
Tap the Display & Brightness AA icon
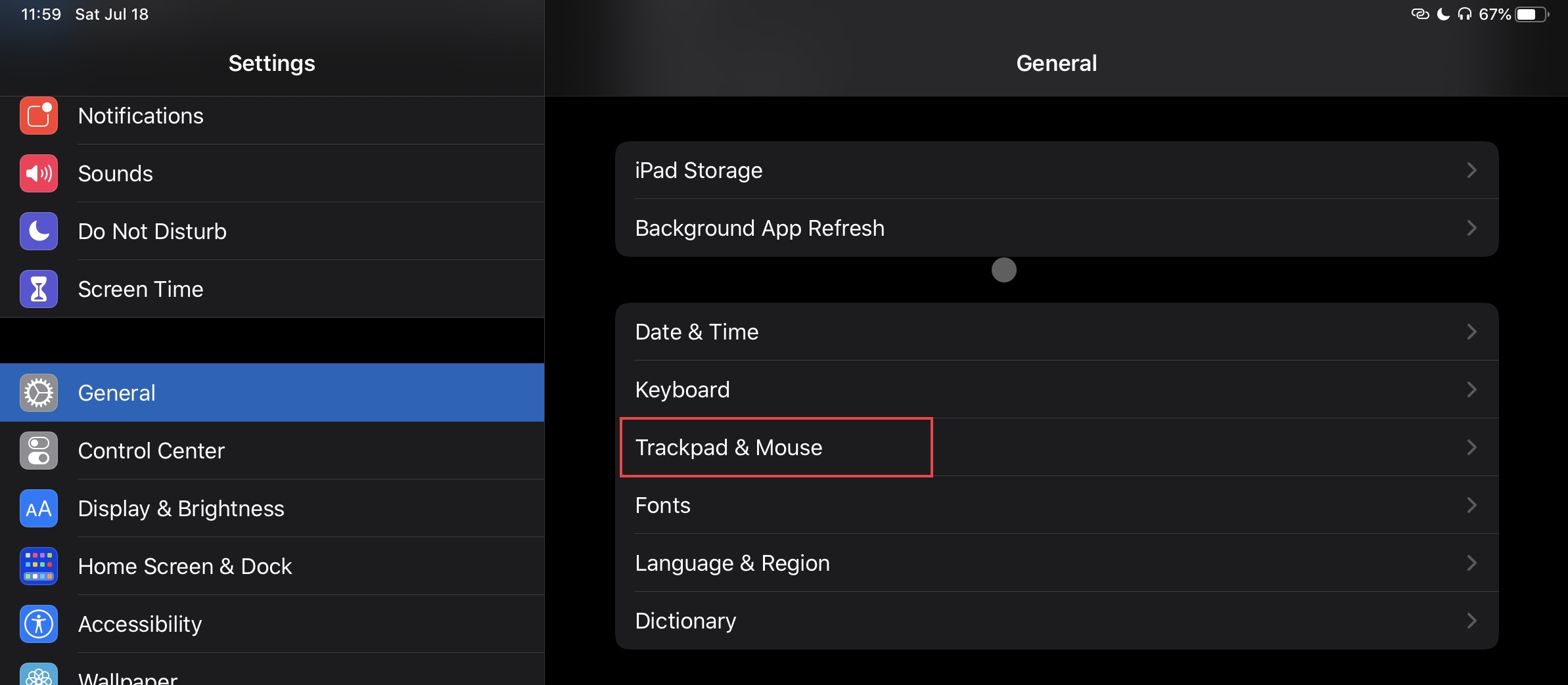(39, 508)
